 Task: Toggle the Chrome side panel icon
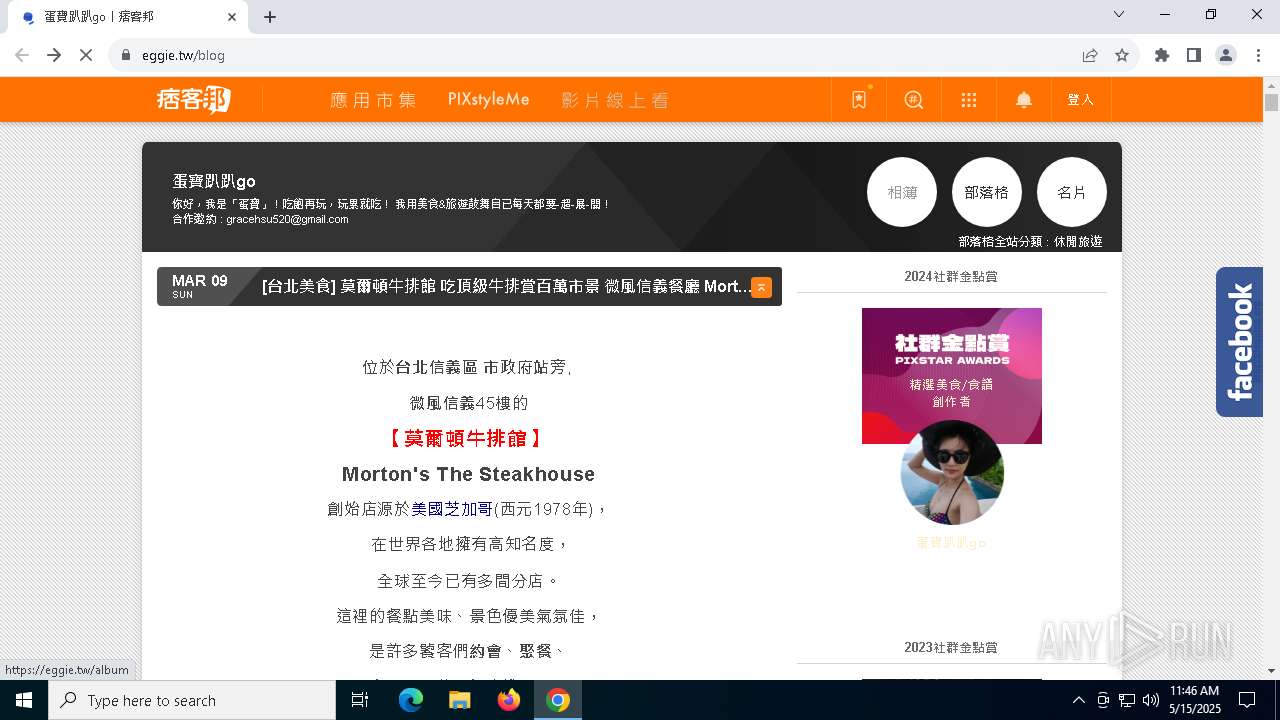point(1194,55)
